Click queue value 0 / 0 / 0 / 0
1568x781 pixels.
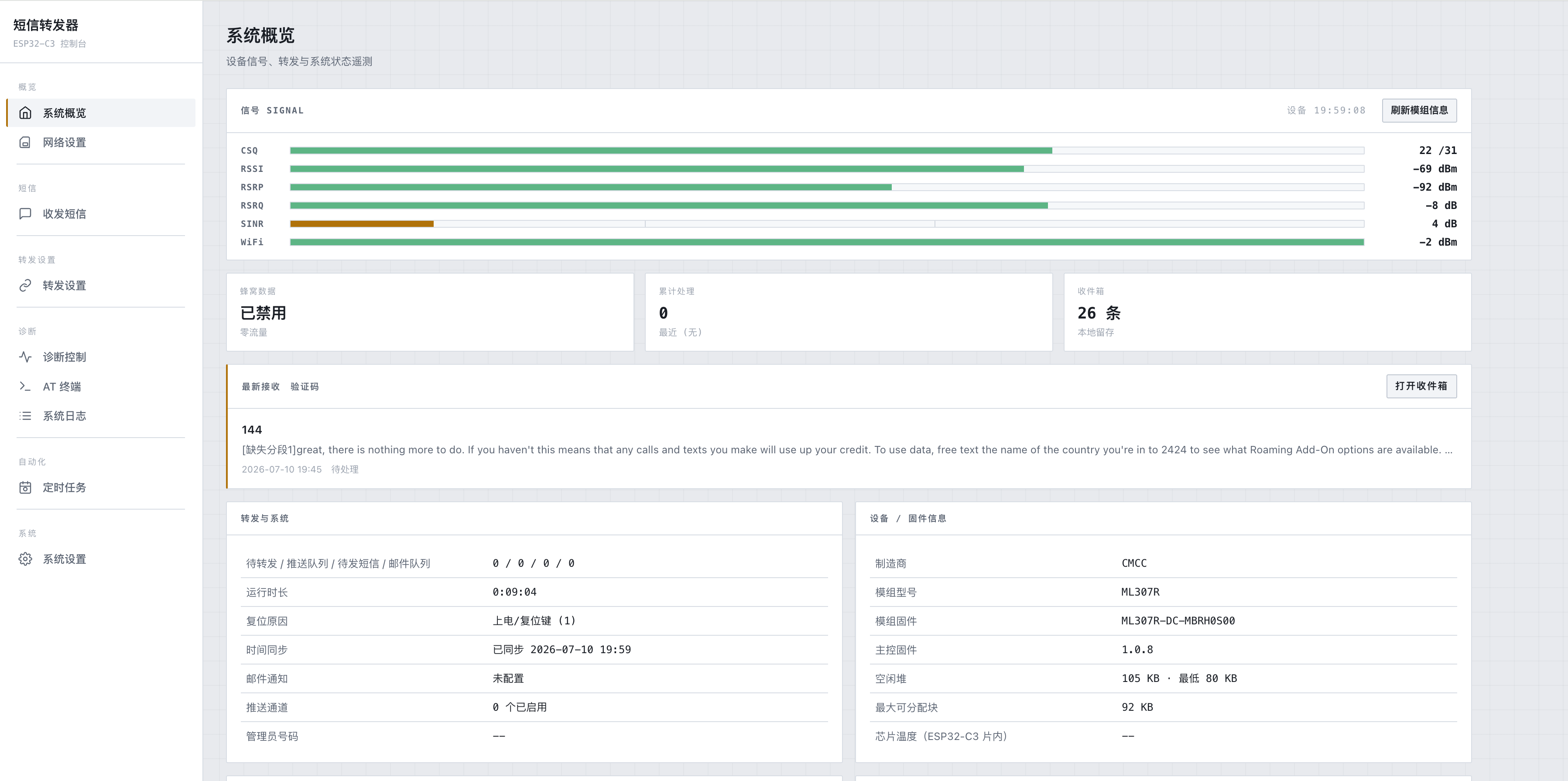tap(533, 563)
